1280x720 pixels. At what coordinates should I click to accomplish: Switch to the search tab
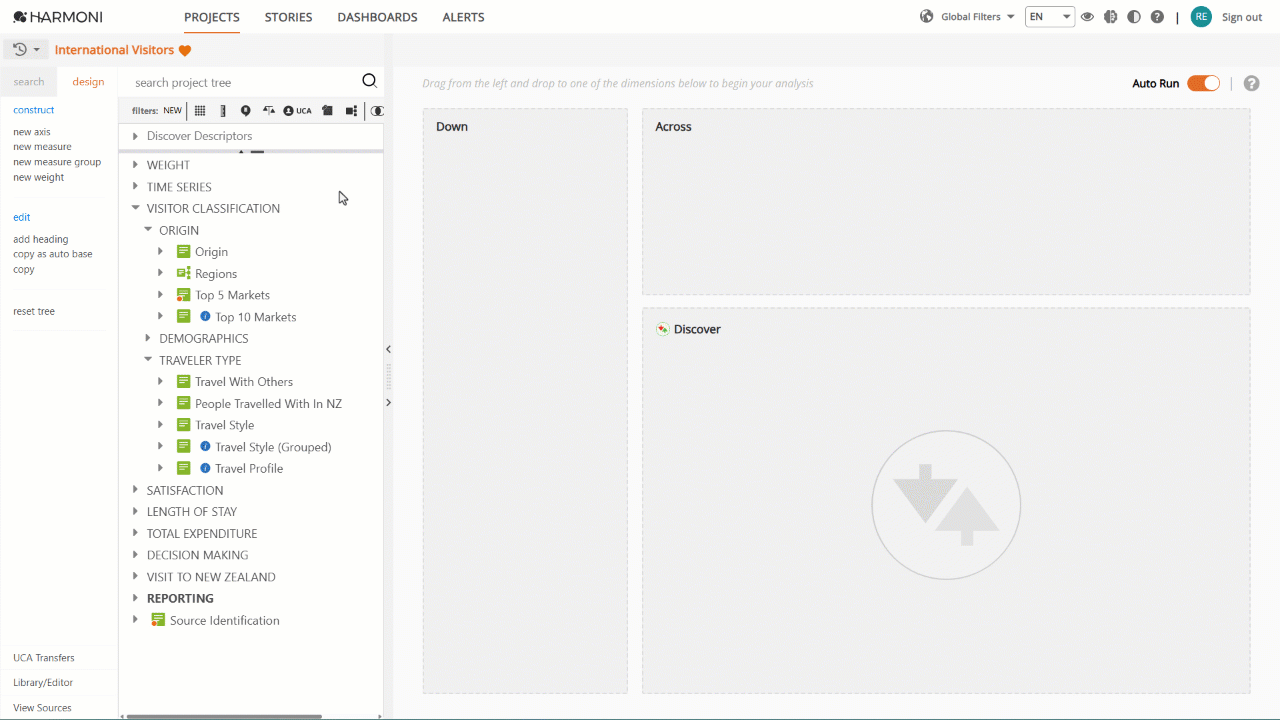29,82
